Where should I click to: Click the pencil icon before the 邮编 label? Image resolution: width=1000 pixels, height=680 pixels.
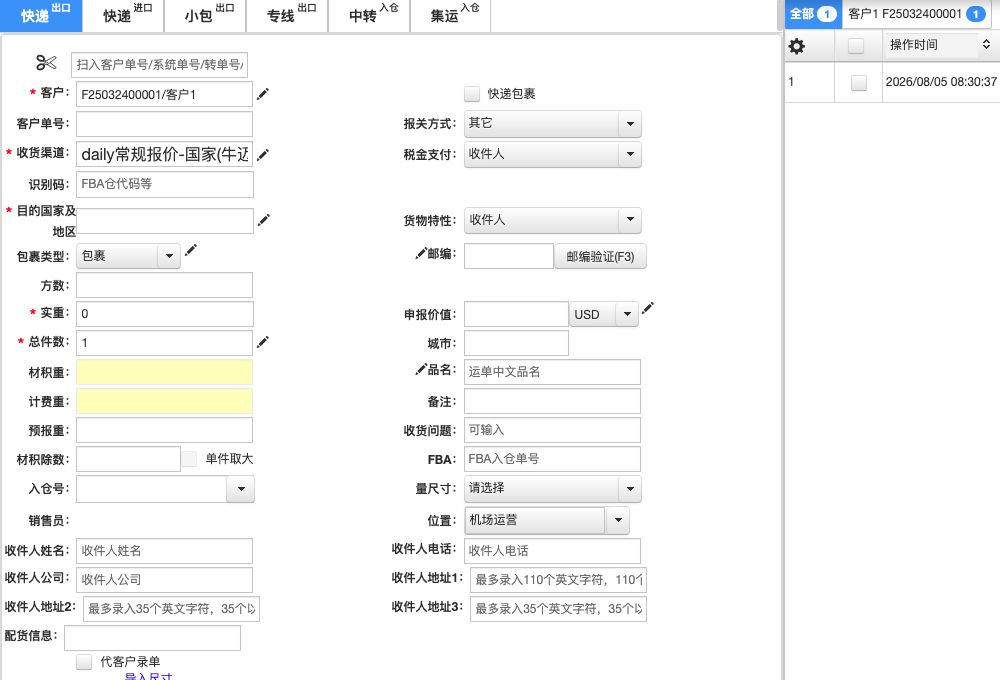click(421, 254)
